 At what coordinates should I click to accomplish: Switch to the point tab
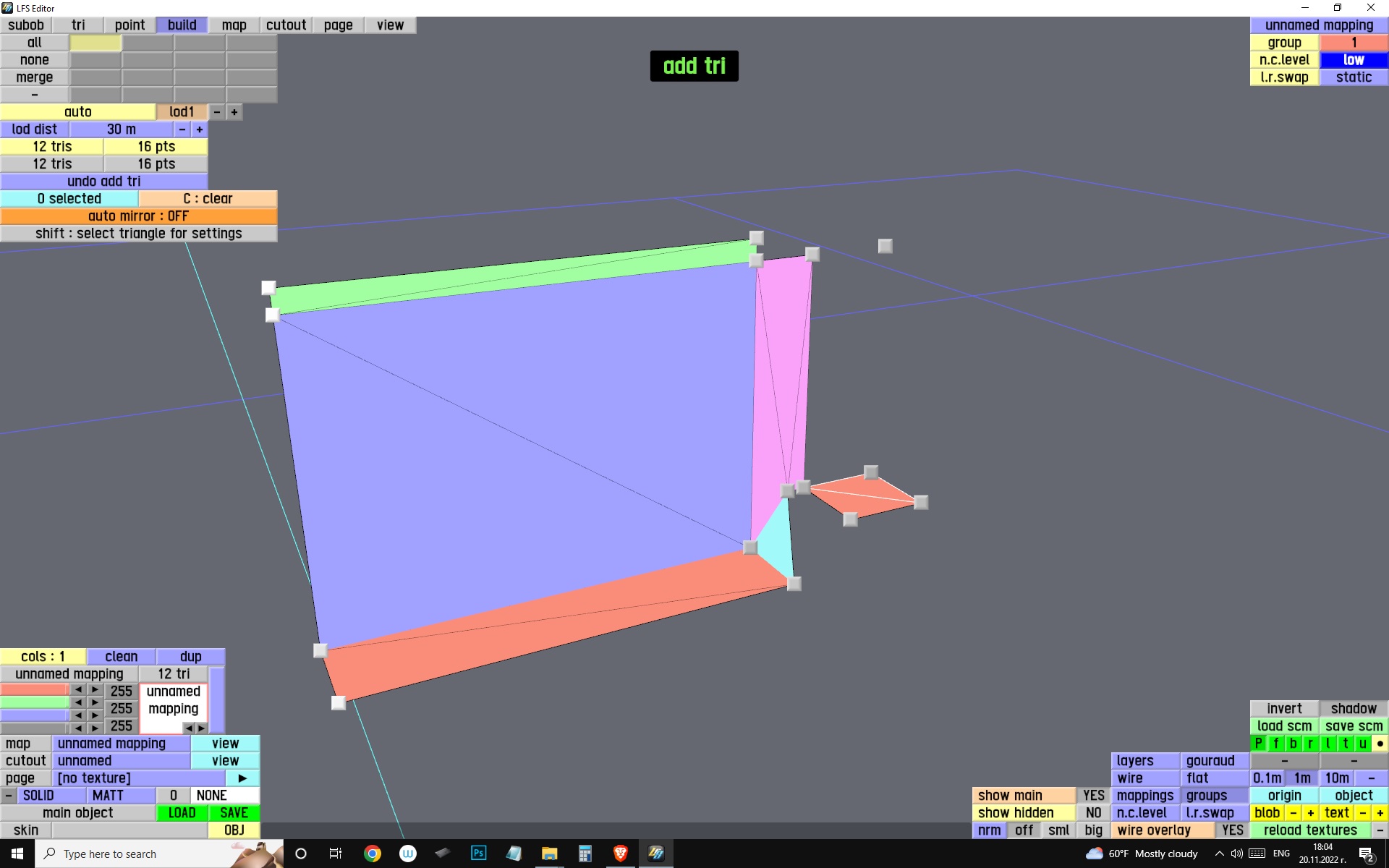pyautogui.click(x=129, y=25)
